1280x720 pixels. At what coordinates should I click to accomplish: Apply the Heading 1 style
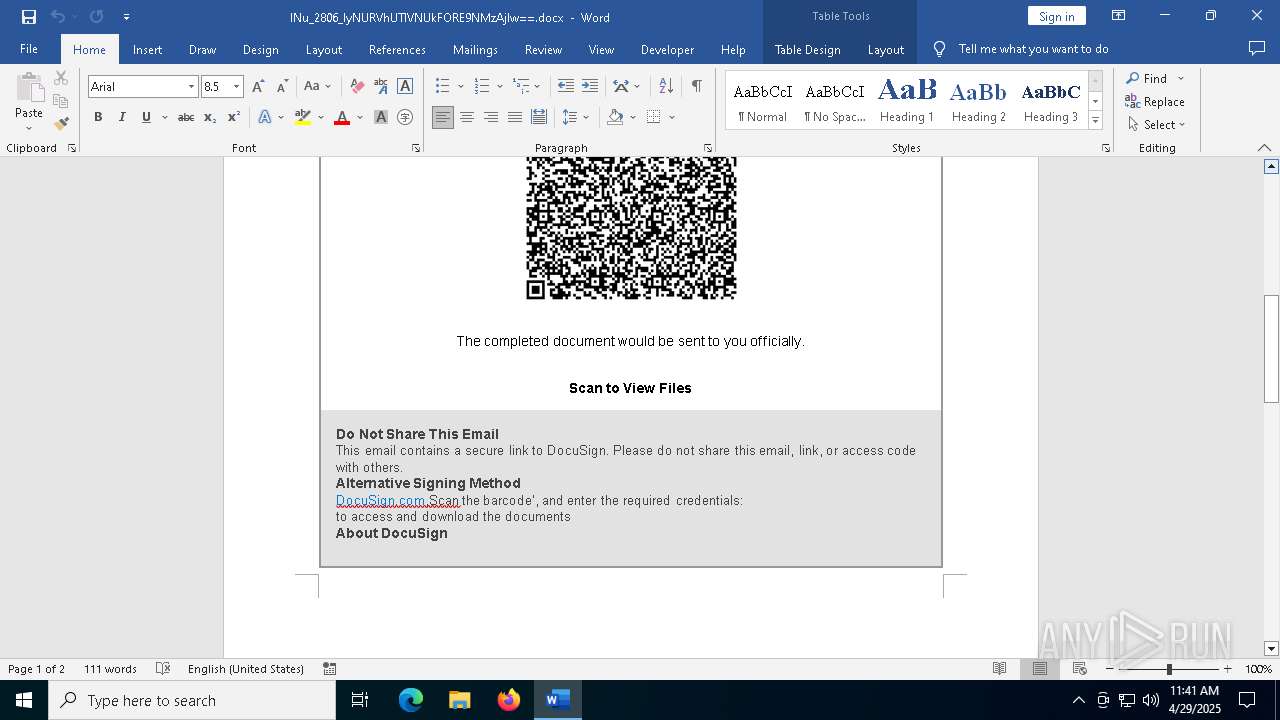(x=907, y=101)
